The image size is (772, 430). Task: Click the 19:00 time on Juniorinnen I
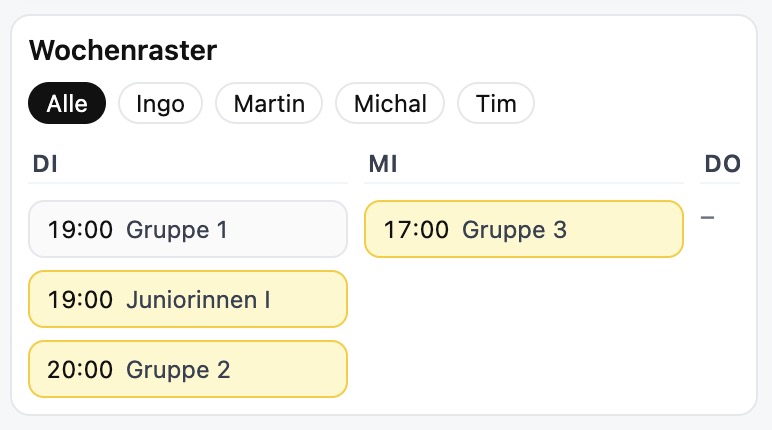click(x=81, y=299)
